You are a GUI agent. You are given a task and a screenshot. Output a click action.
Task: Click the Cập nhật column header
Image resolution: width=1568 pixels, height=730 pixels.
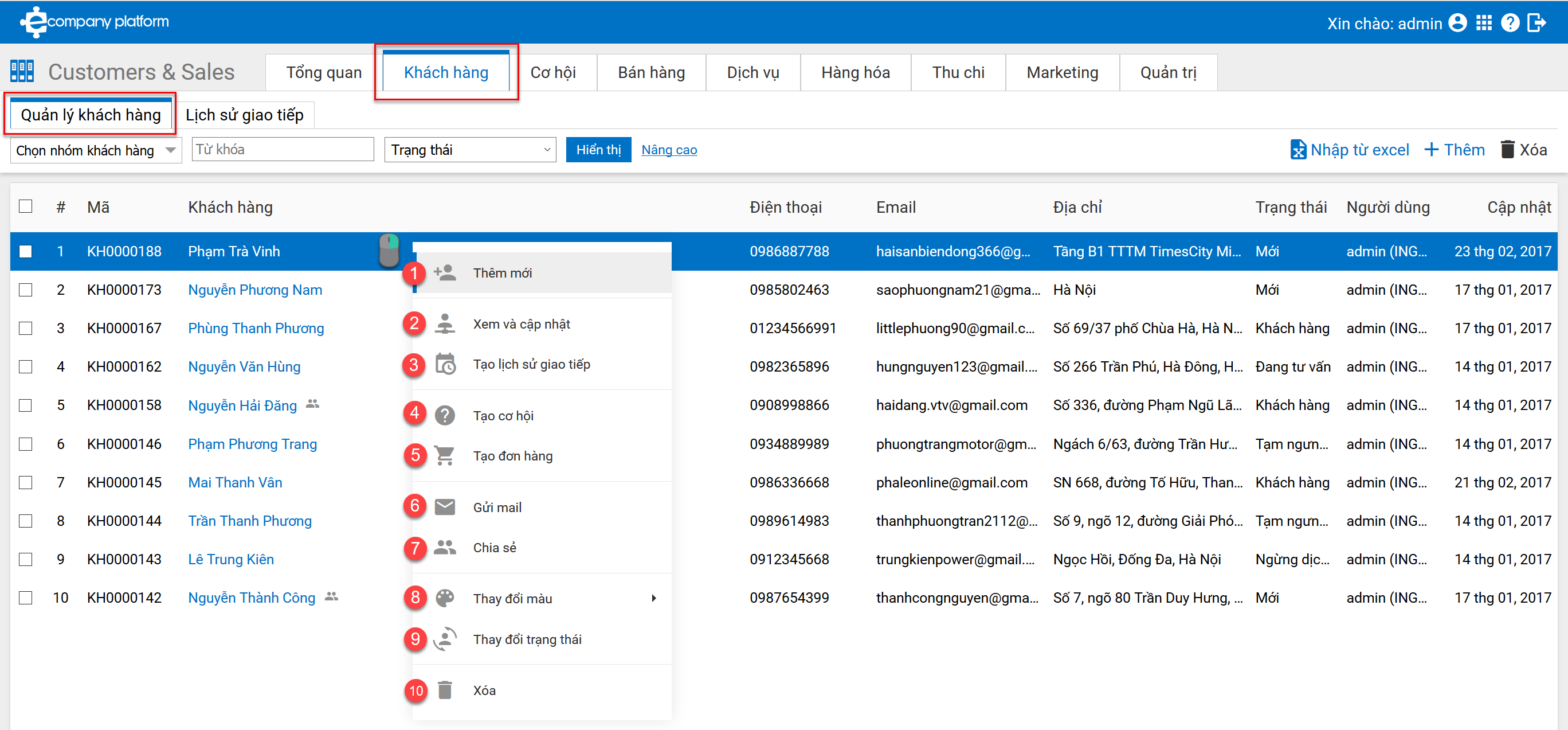(x=1519, y=207)
